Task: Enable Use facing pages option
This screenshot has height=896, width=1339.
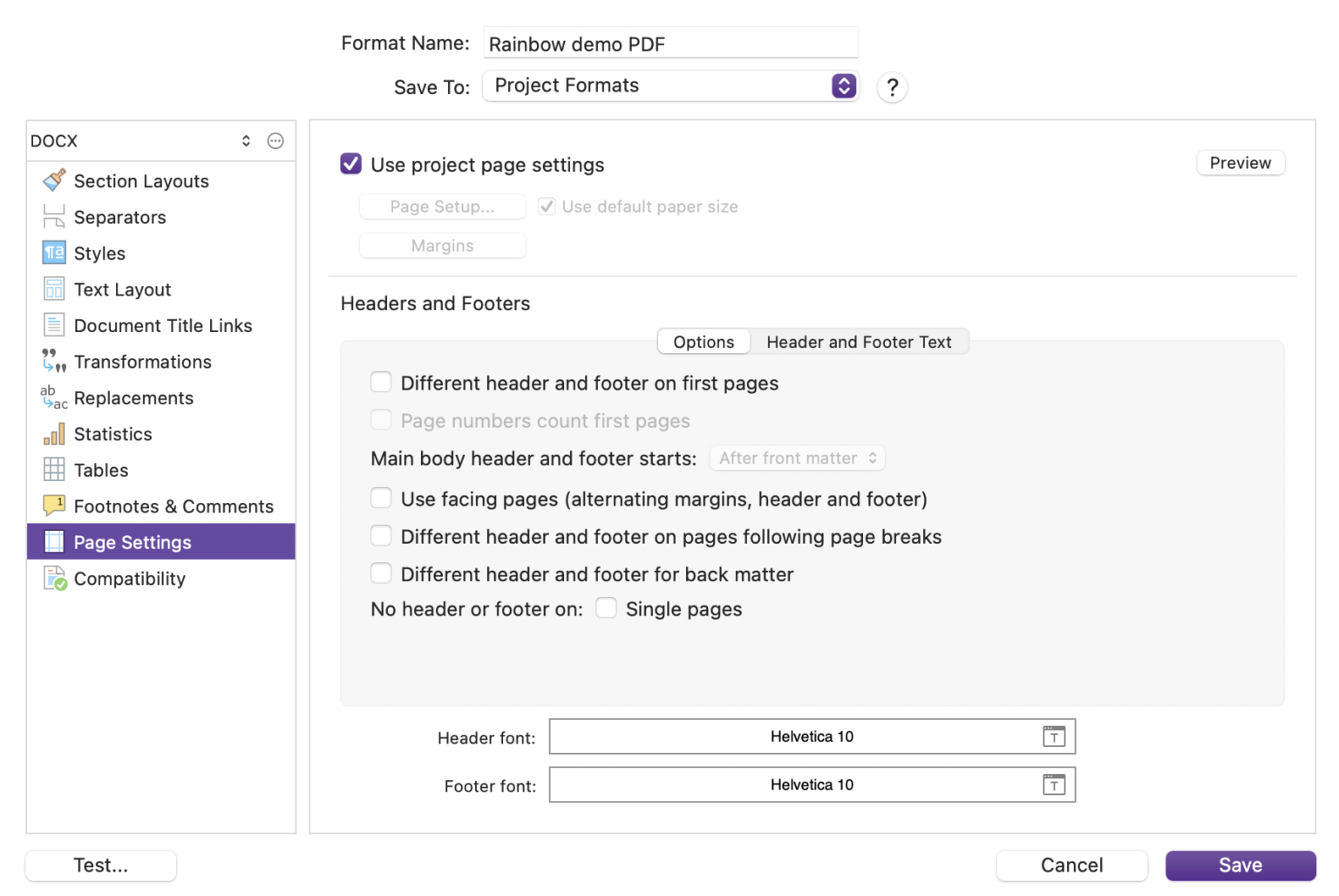Action: pyautogui.click(x=381, y=498)
